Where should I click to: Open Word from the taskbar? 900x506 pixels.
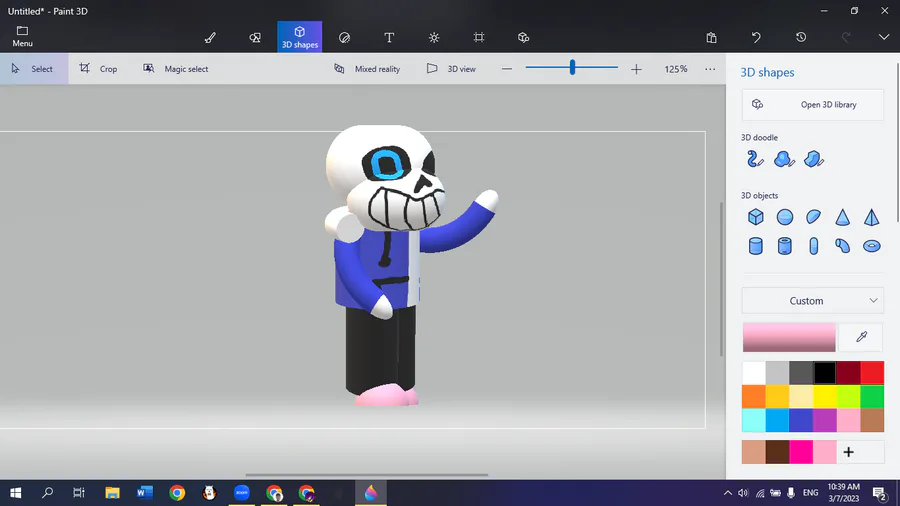[x=145, y=492]
